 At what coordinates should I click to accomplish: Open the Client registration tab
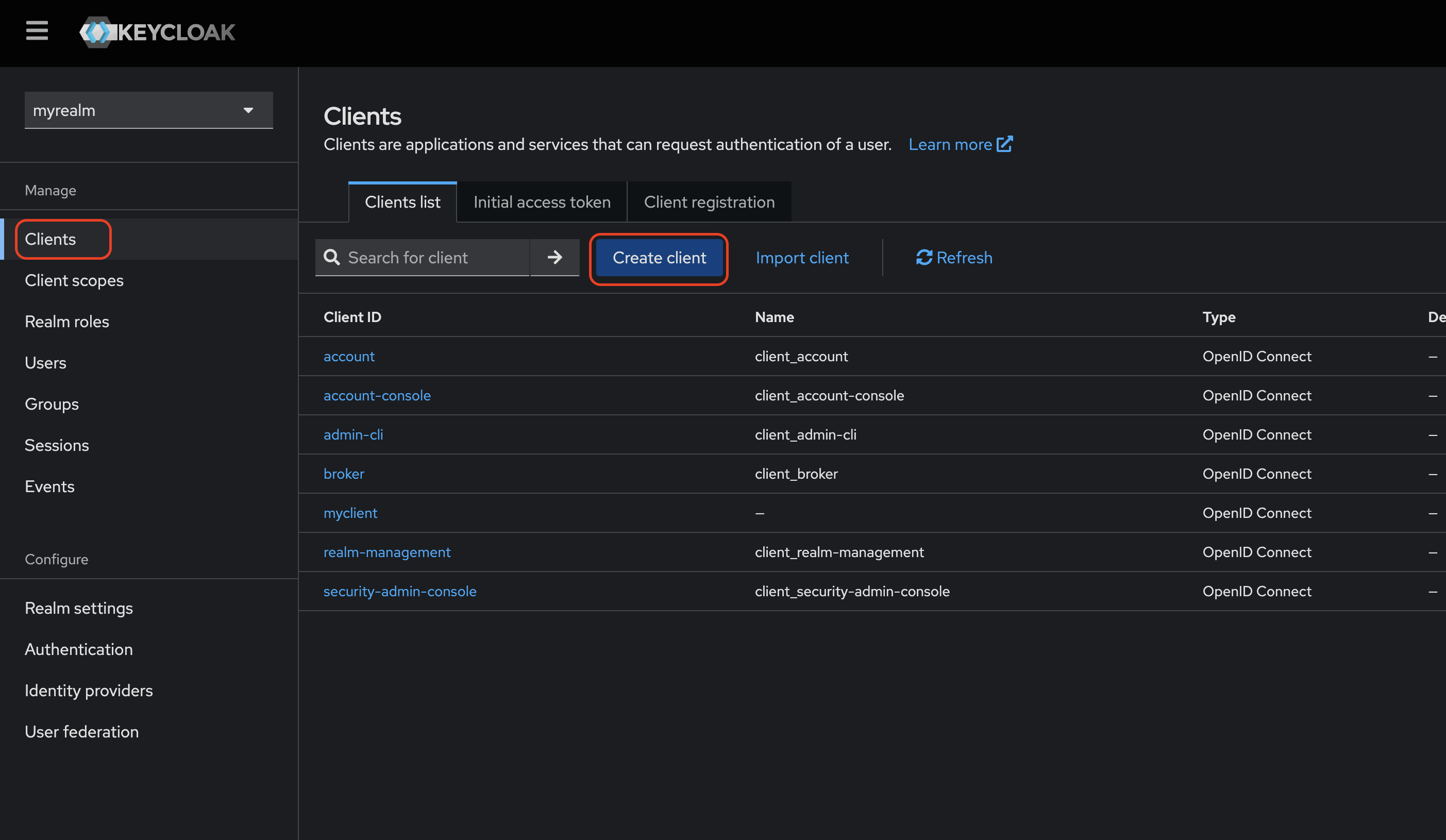[709, 202]
